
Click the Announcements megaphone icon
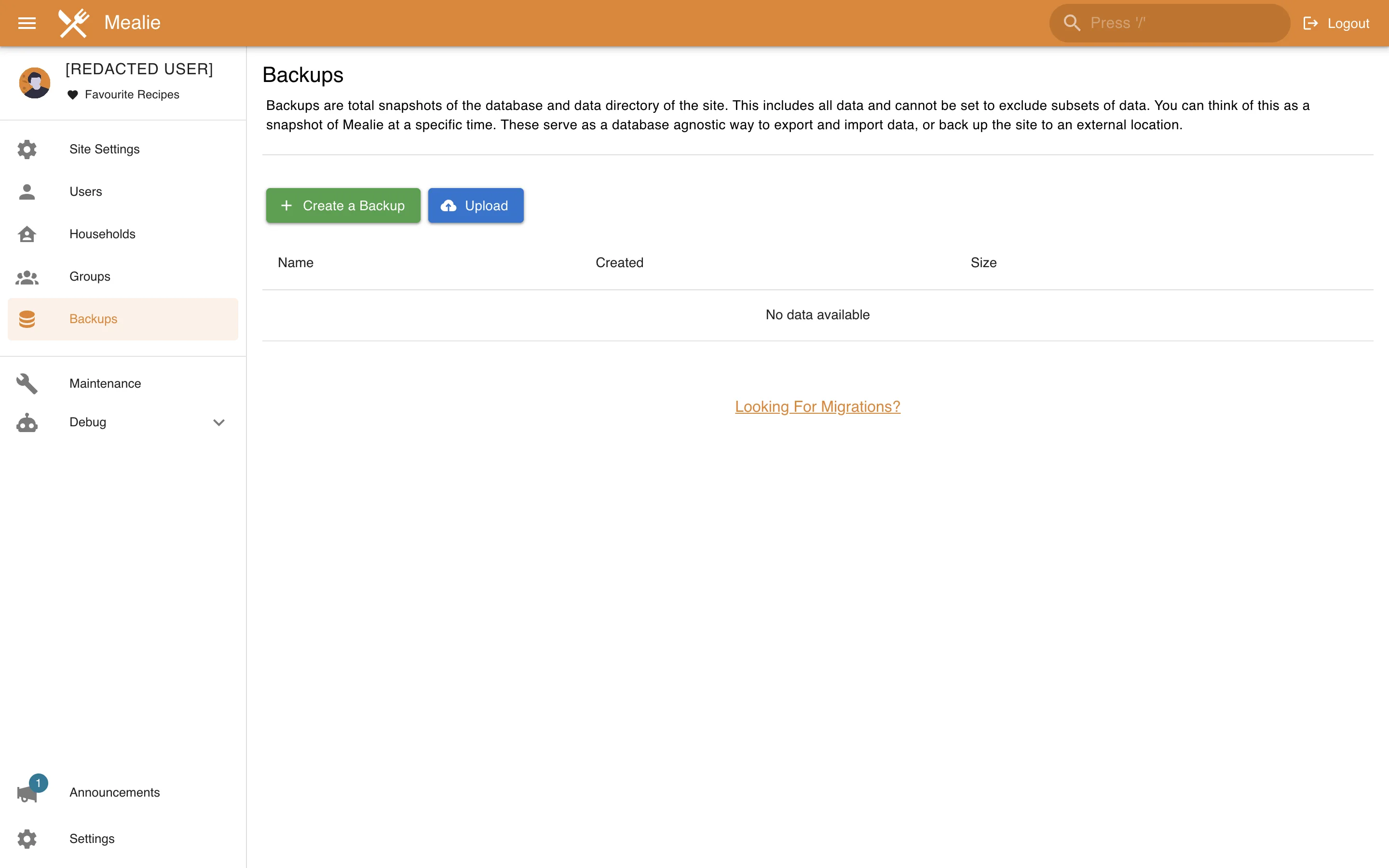point(27,793)
